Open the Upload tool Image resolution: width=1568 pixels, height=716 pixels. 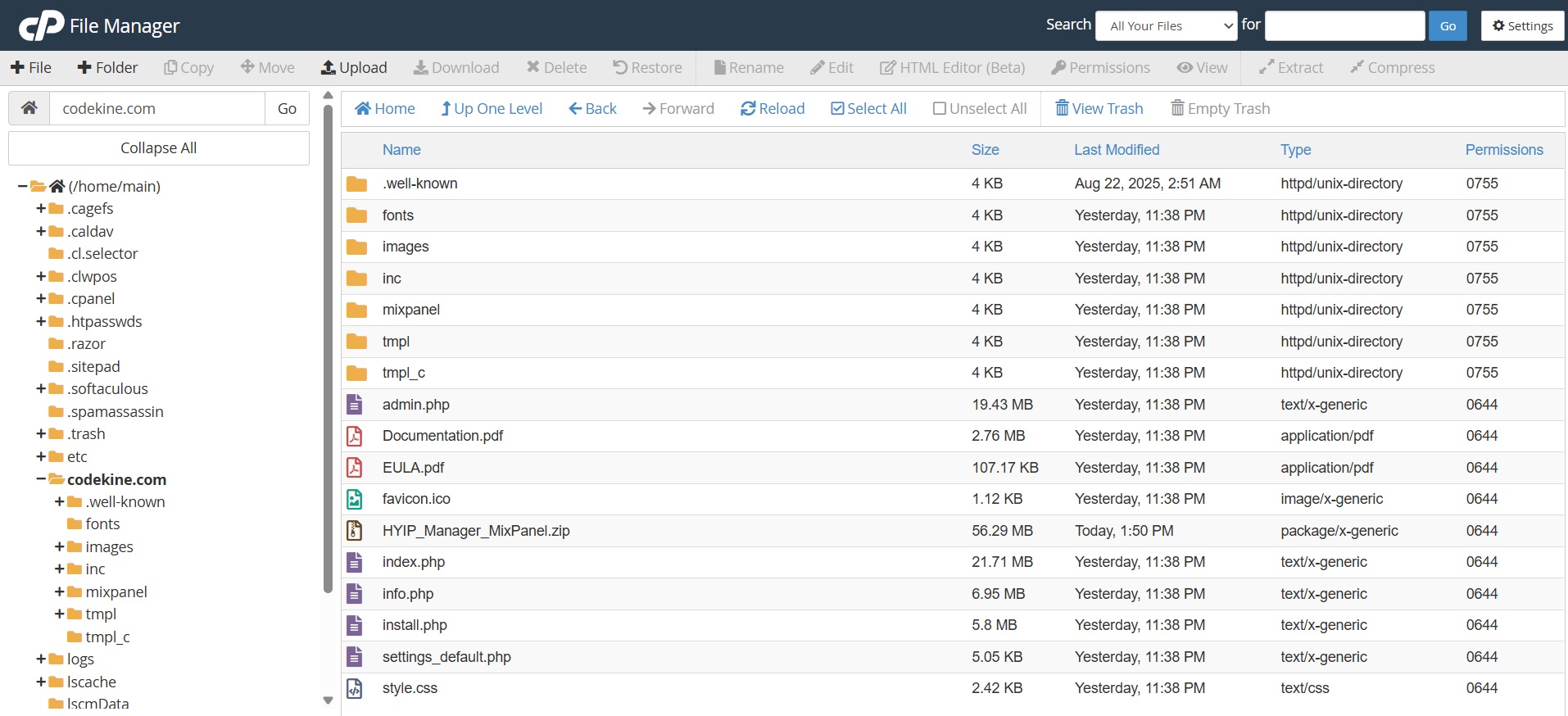pos(354,67)
